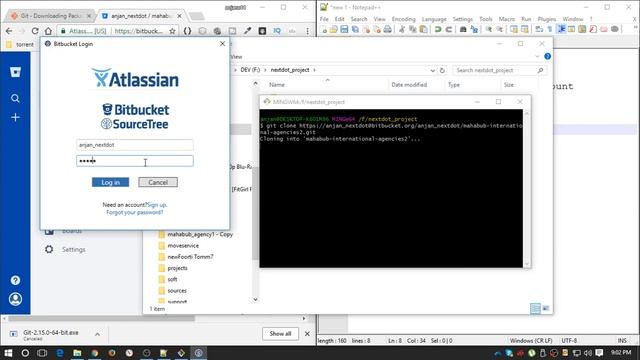
Task: Open the Sign up link
Action: coord(157,204)
